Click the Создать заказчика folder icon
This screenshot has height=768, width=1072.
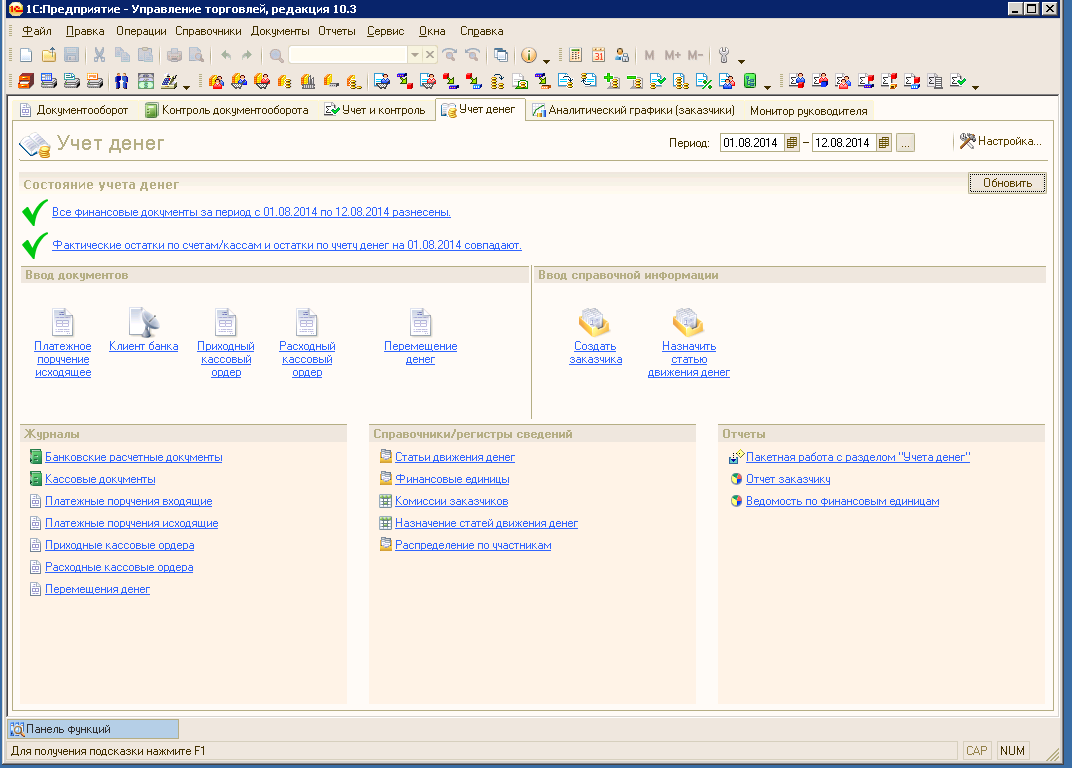coord(595,322)
